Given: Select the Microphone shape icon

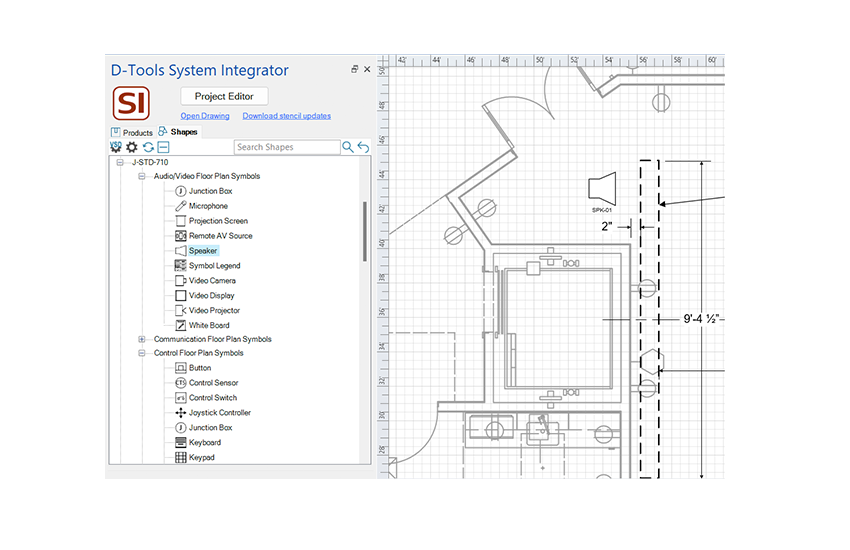Looking at the screenshot, I should point(181,206).
